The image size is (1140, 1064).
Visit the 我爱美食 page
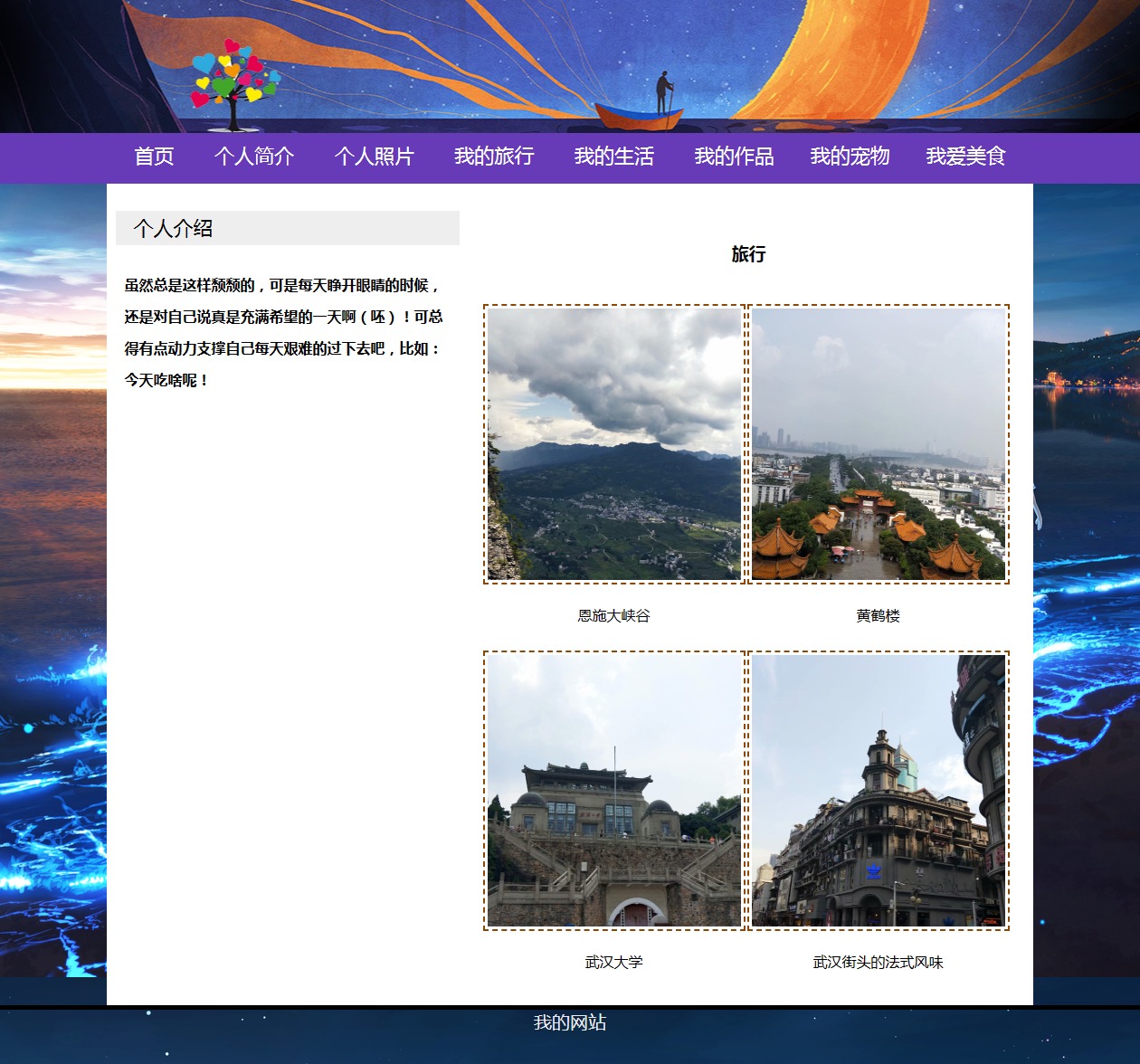point(965,157)
